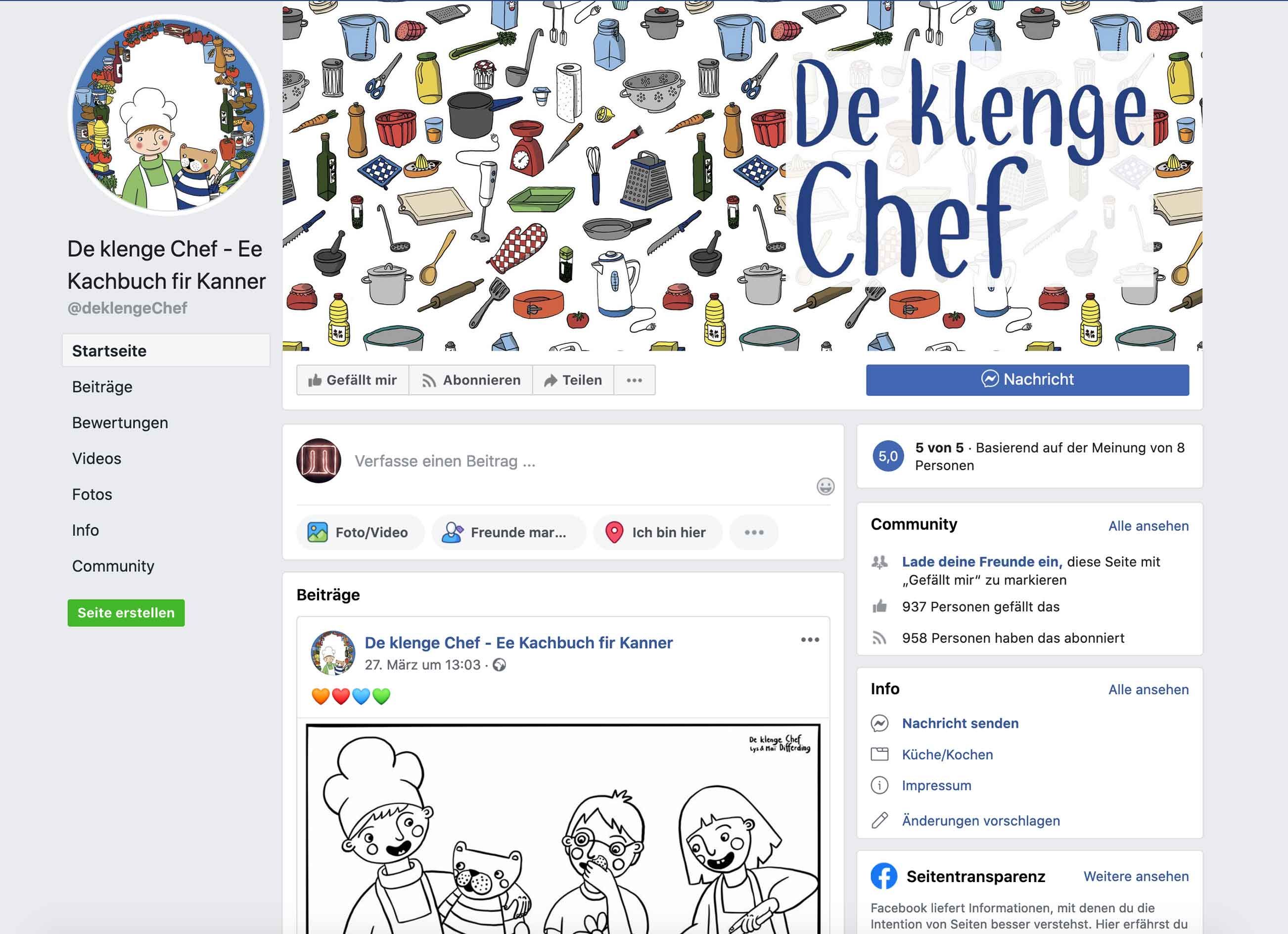Toggle Abonnieren follow button
This screenshot has height=934, width=1288.
tap(471, 380)
